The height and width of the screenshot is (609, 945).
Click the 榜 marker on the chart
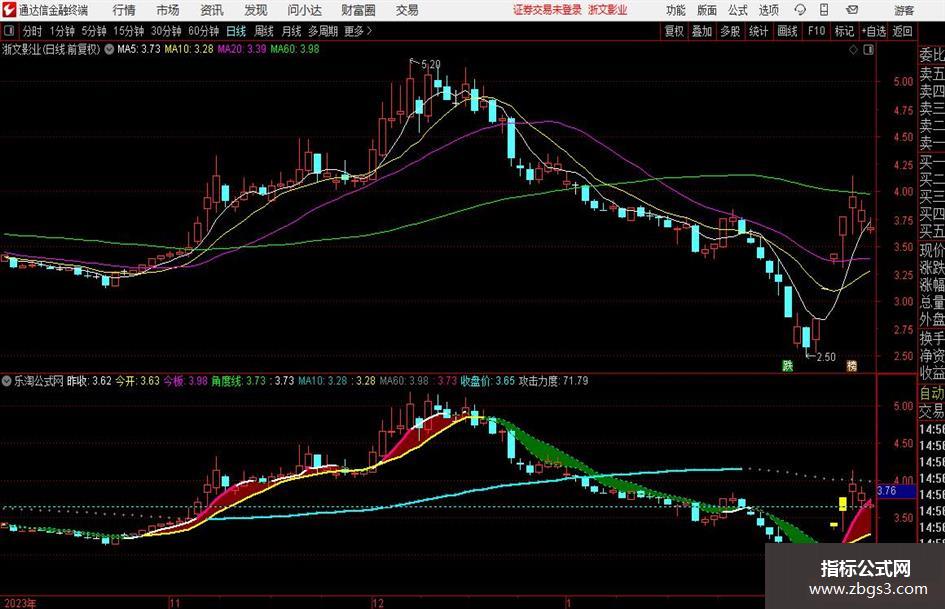[852, 365]
